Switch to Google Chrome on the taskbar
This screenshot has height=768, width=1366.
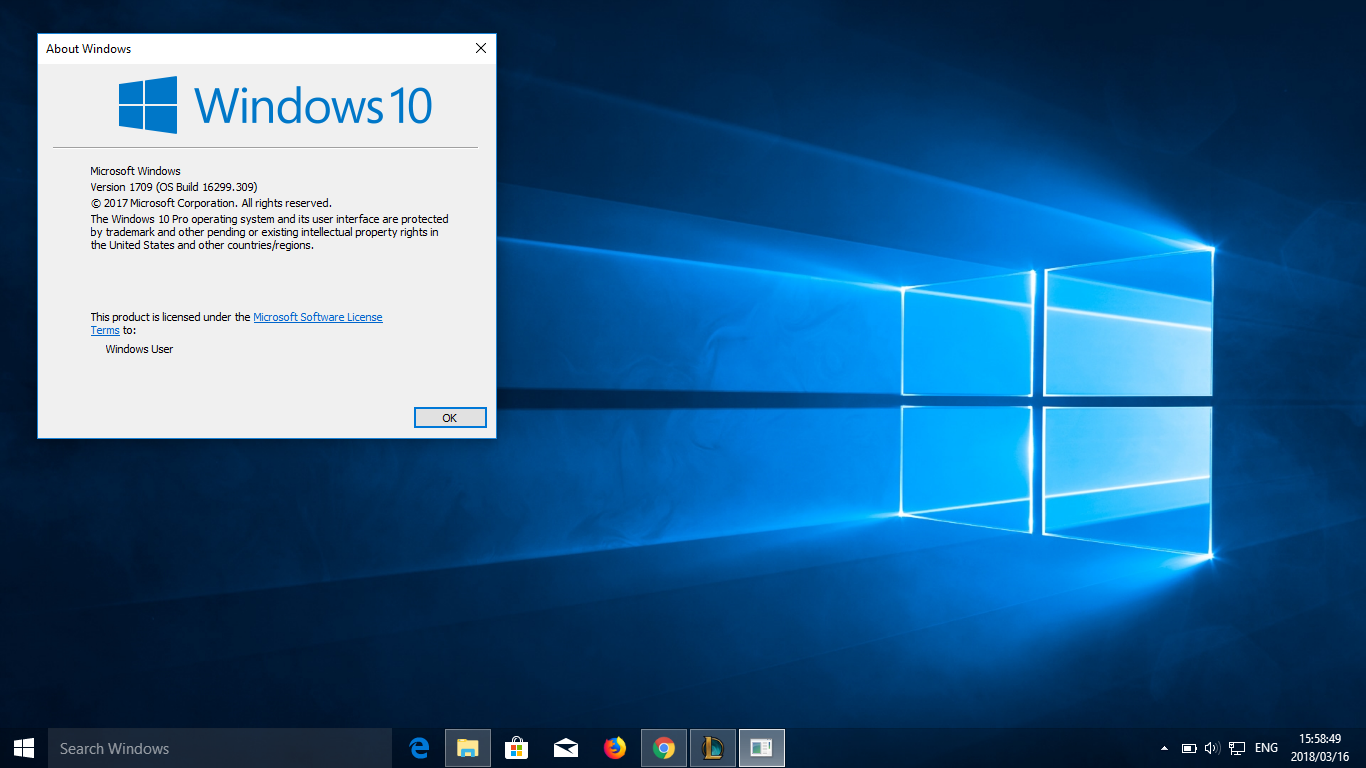(x=663, y=748)
